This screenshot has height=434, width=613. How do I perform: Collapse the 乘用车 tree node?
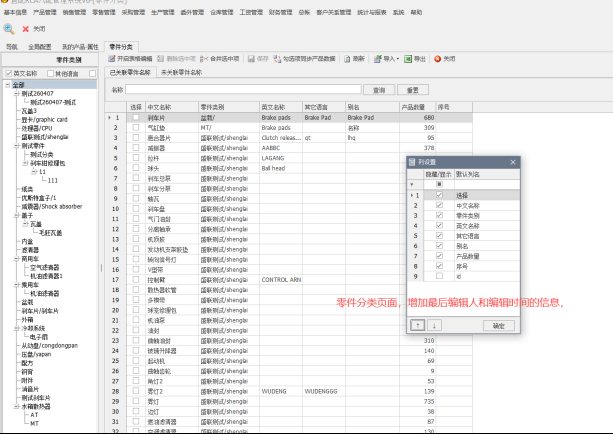coord(16,285)
